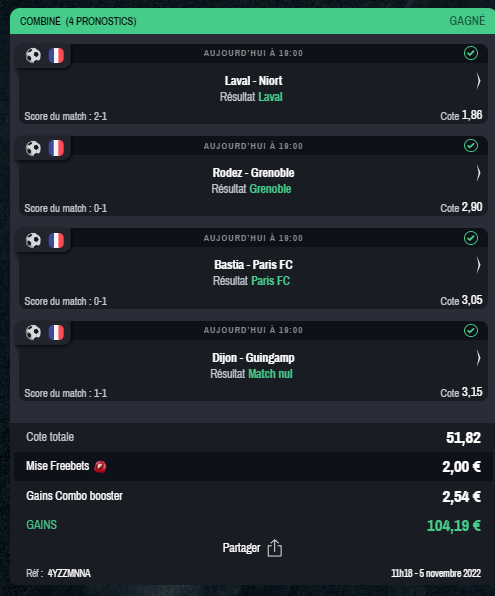Click the green checkmark on the Dijon - Guingamp bet
Viewport: 495px width, 596px height.
pos(471,330)
